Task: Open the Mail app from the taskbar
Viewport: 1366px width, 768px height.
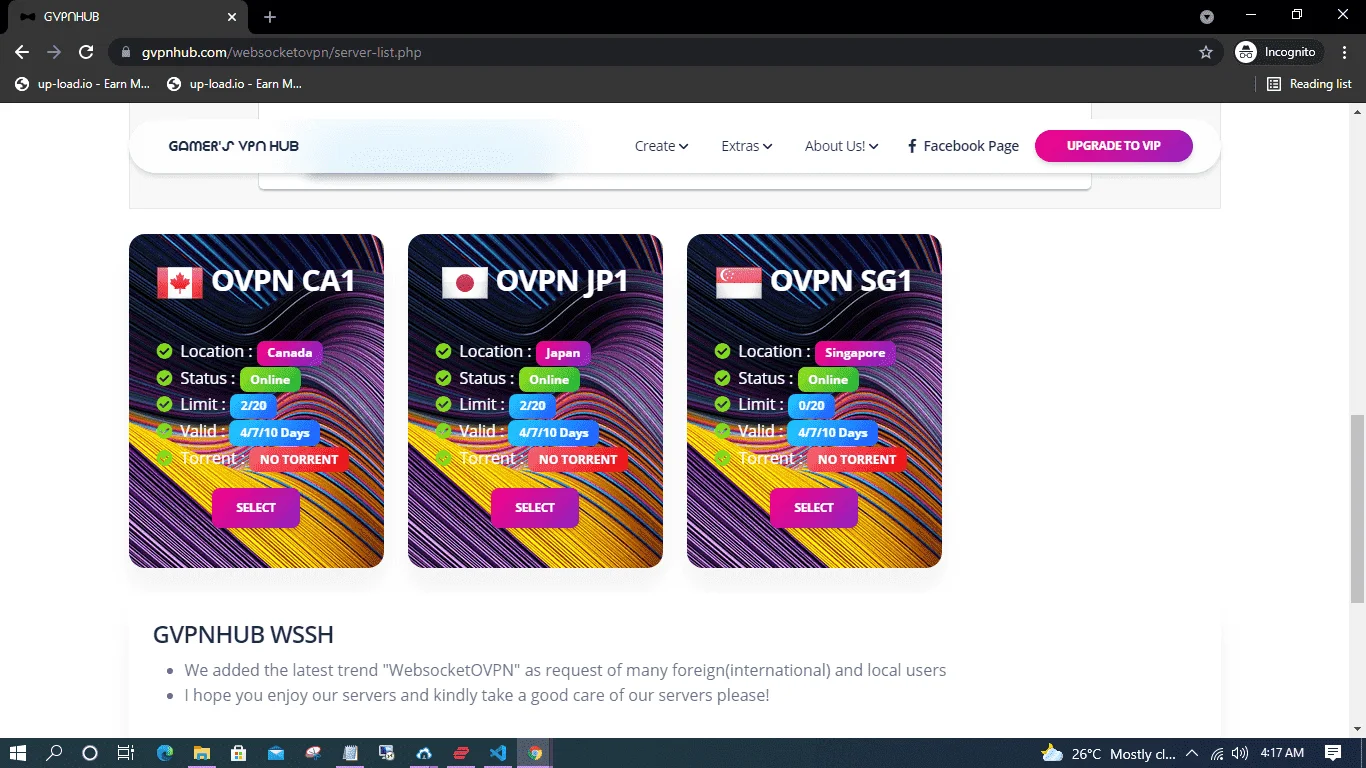Action: 276,753
